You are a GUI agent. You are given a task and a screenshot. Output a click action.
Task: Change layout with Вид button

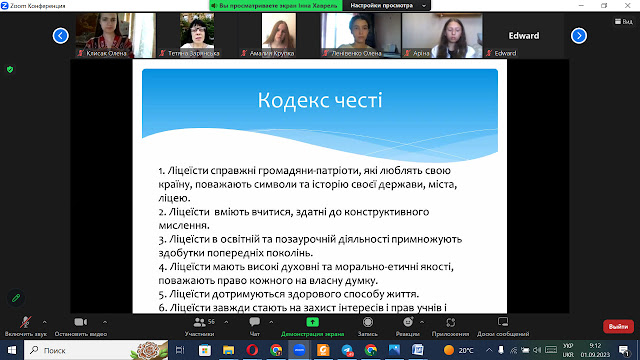[624, 21]
